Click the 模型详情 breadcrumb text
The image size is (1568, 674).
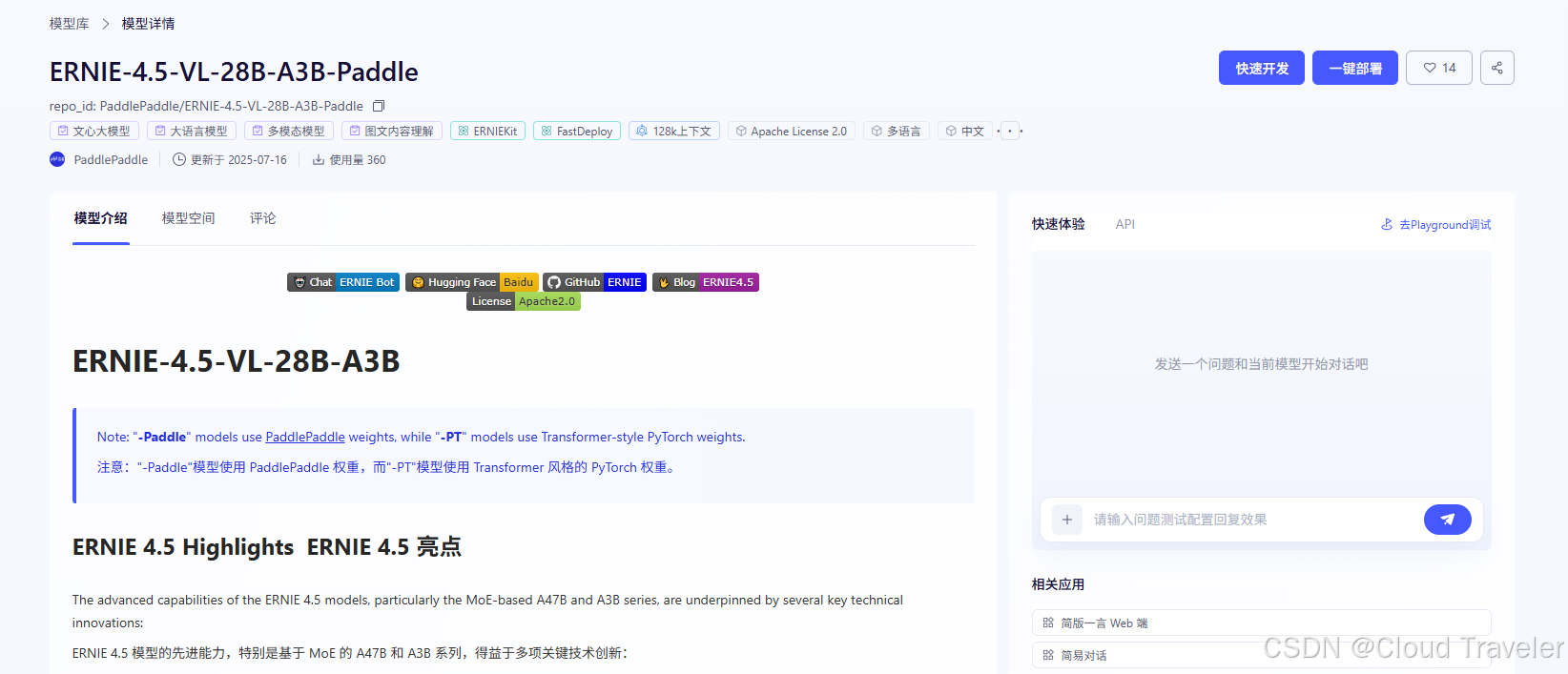coord(149,24)
